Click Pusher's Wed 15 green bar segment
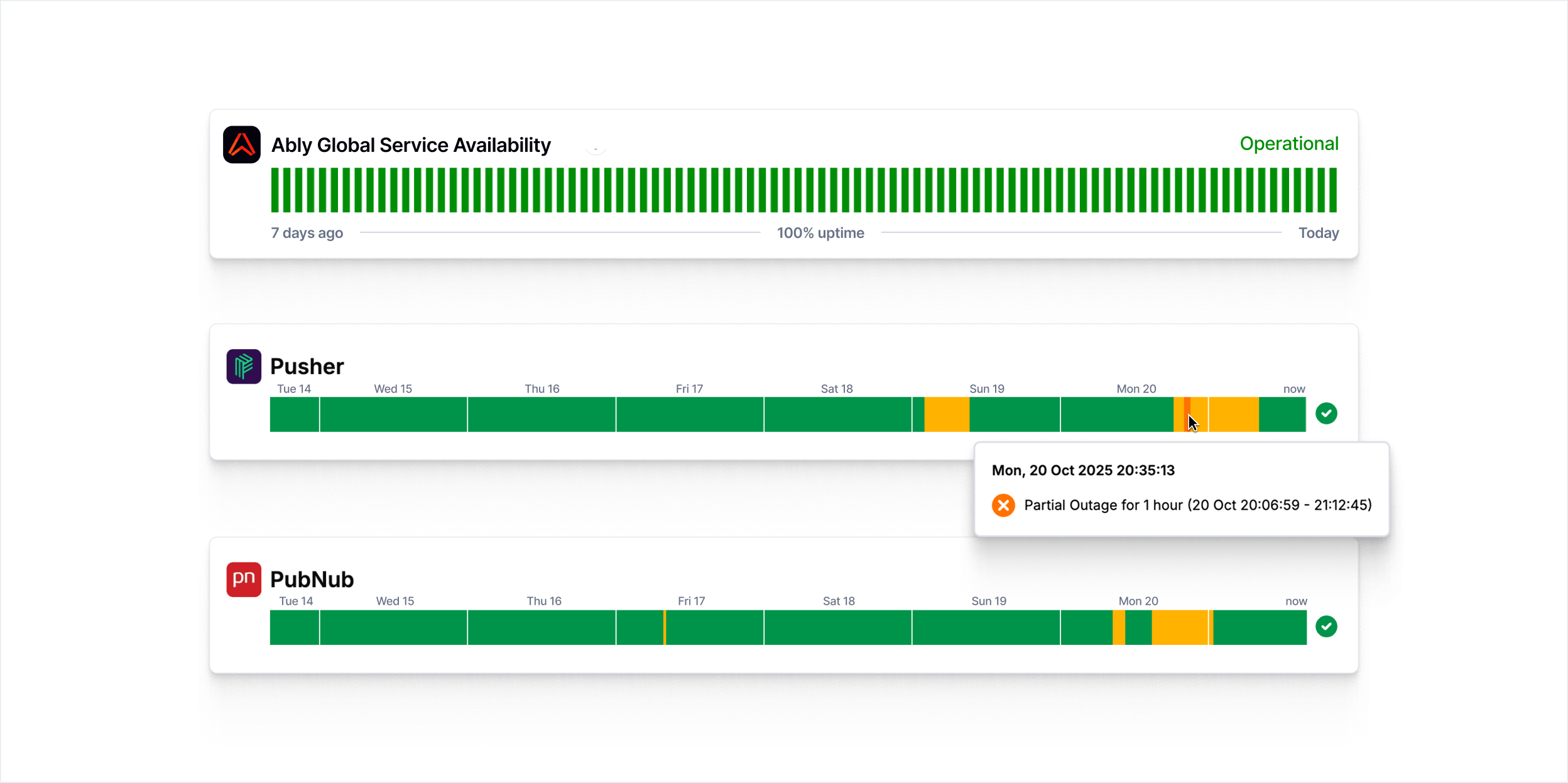Image resolution: width=1568 pixels, height=783 pixels. [x=393, y=414]
